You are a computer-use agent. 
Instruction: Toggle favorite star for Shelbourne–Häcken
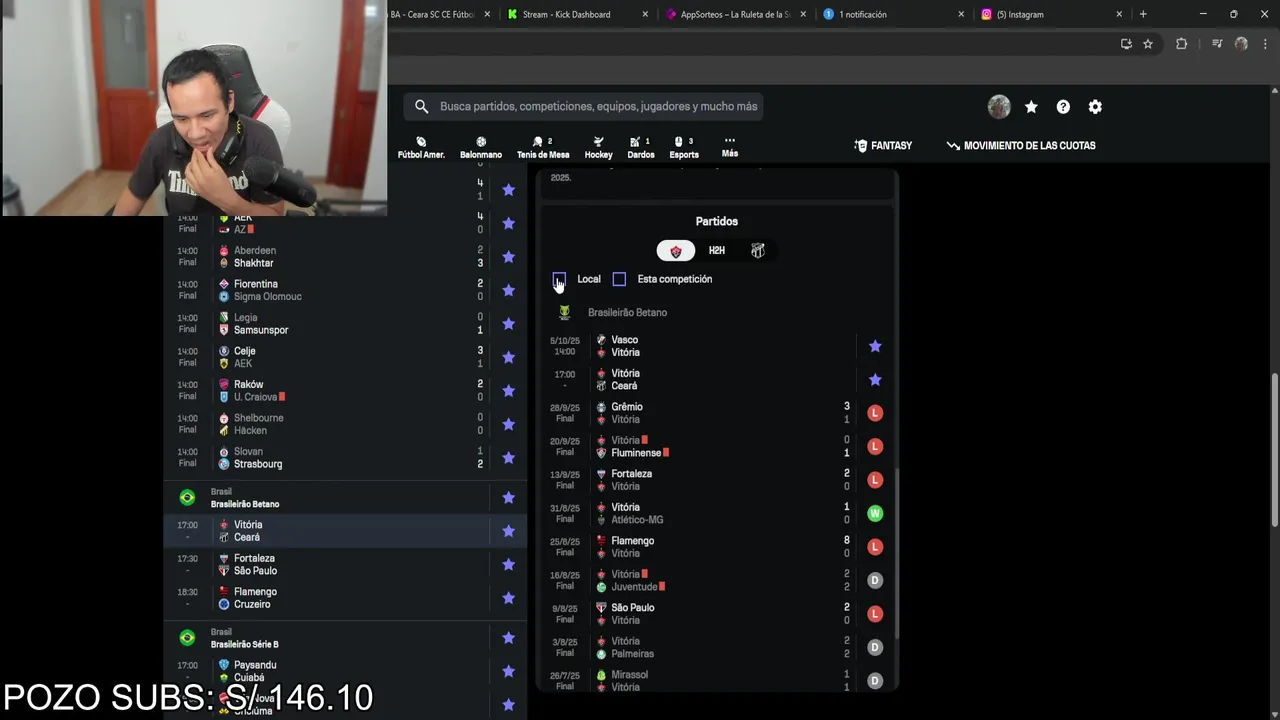508,424
